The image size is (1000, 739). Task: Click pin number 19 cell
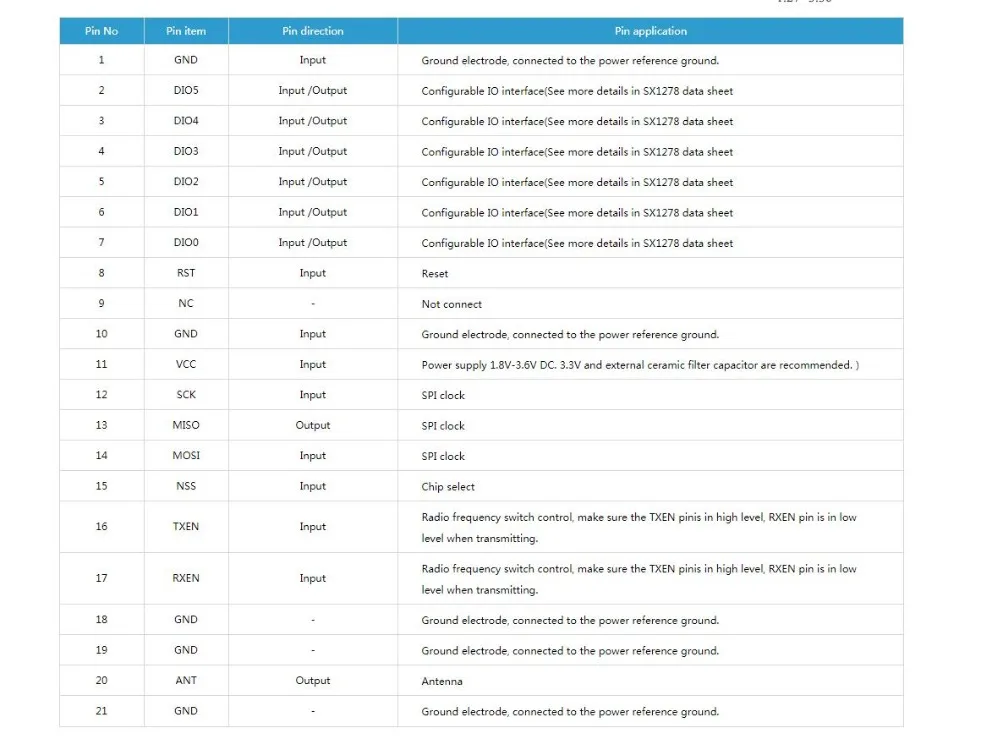[x=101, y=650]
